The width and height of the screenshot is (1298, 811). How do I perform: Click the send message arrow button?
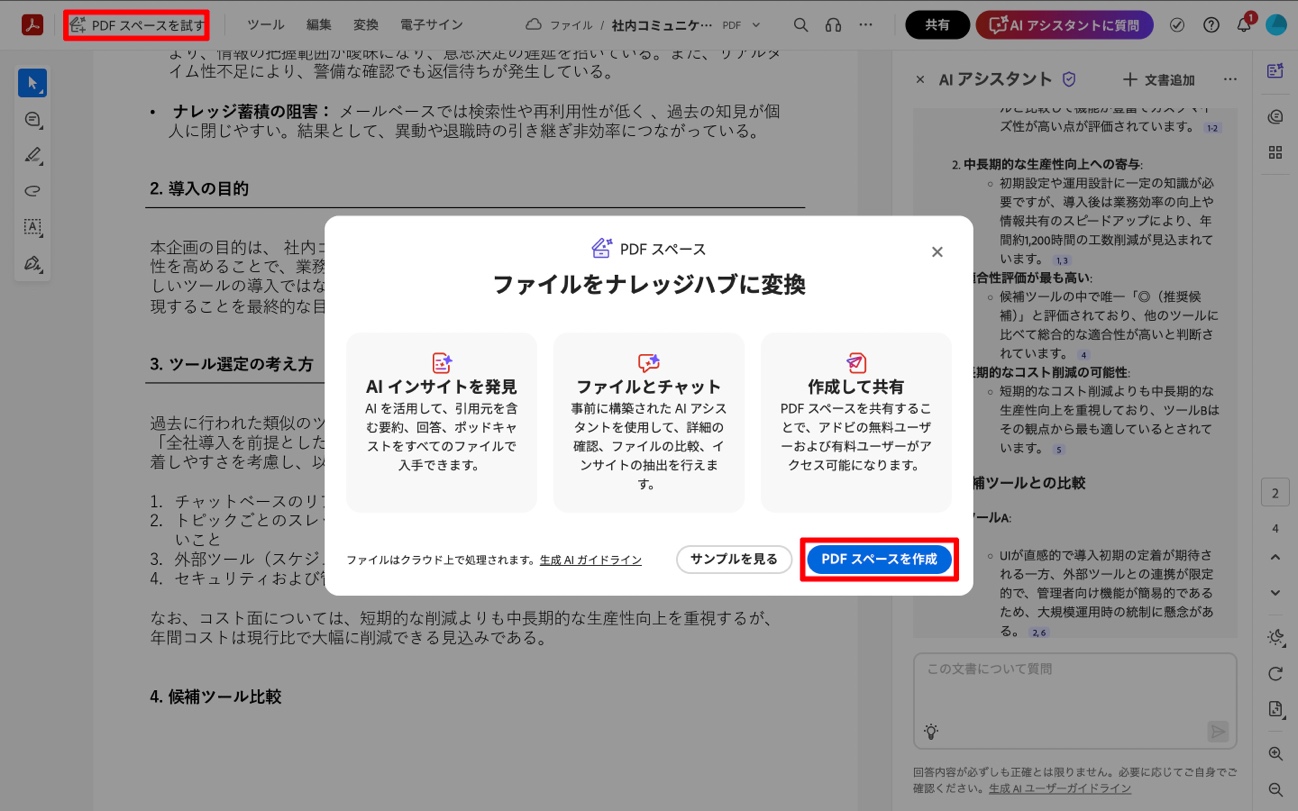[1217, 731]
